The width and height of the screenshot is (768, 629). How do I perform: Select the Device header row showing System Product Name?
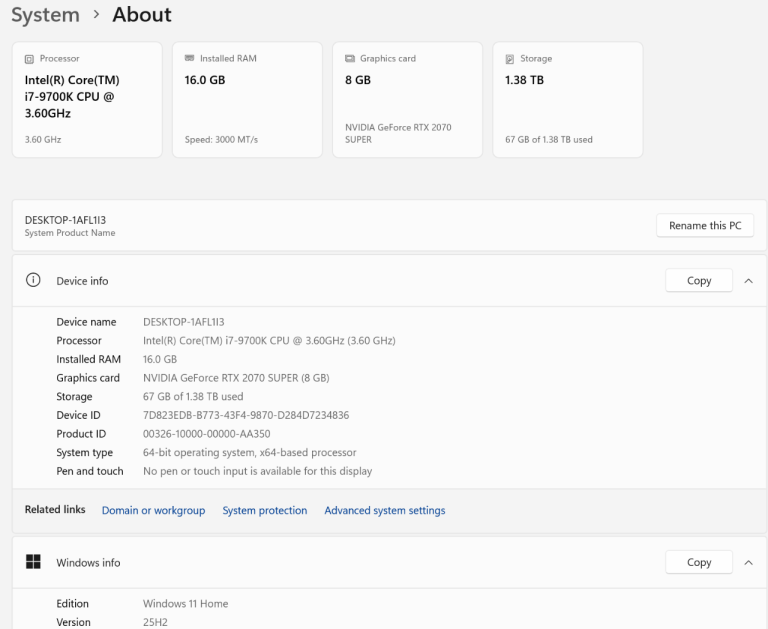[389, 225]
